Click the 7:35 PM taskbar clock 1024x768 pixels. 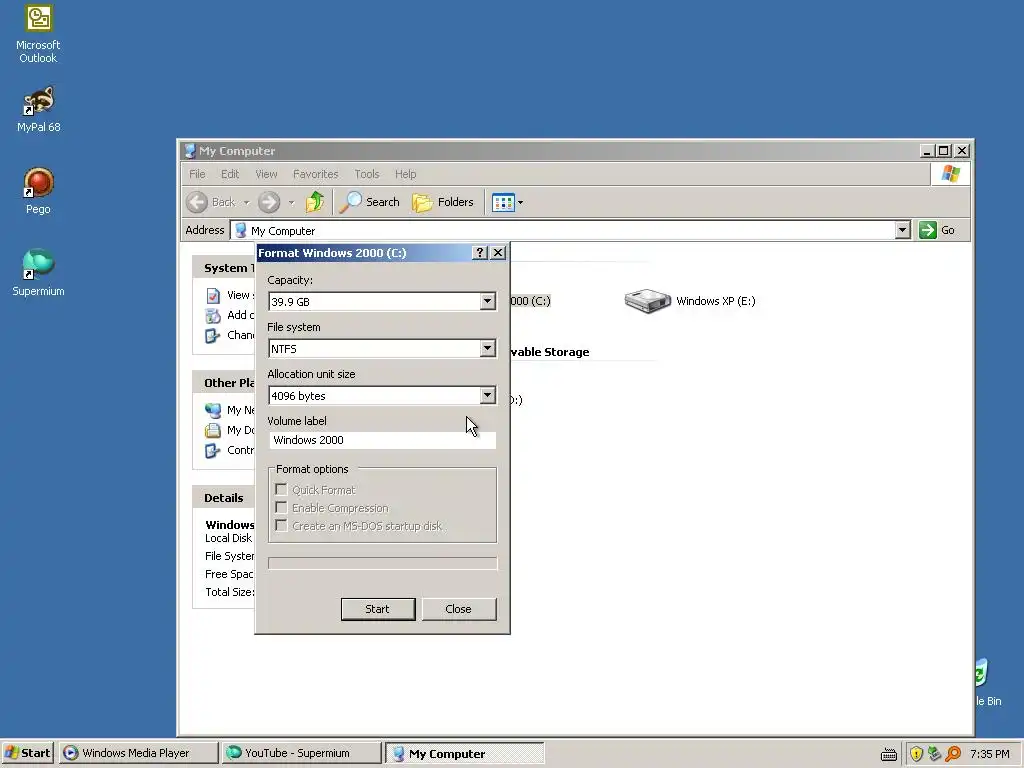[989, 754]
